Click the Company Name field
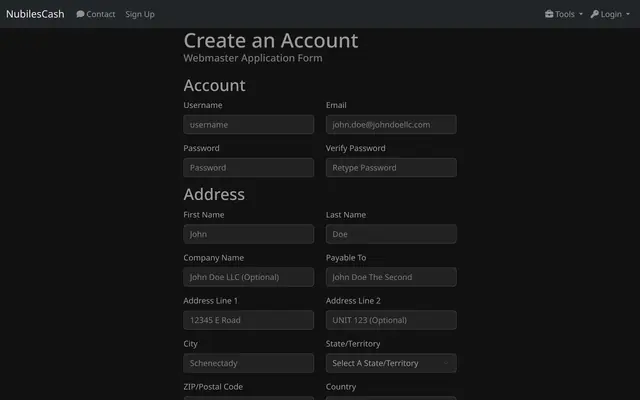640x400 pixels. [249, 277]
